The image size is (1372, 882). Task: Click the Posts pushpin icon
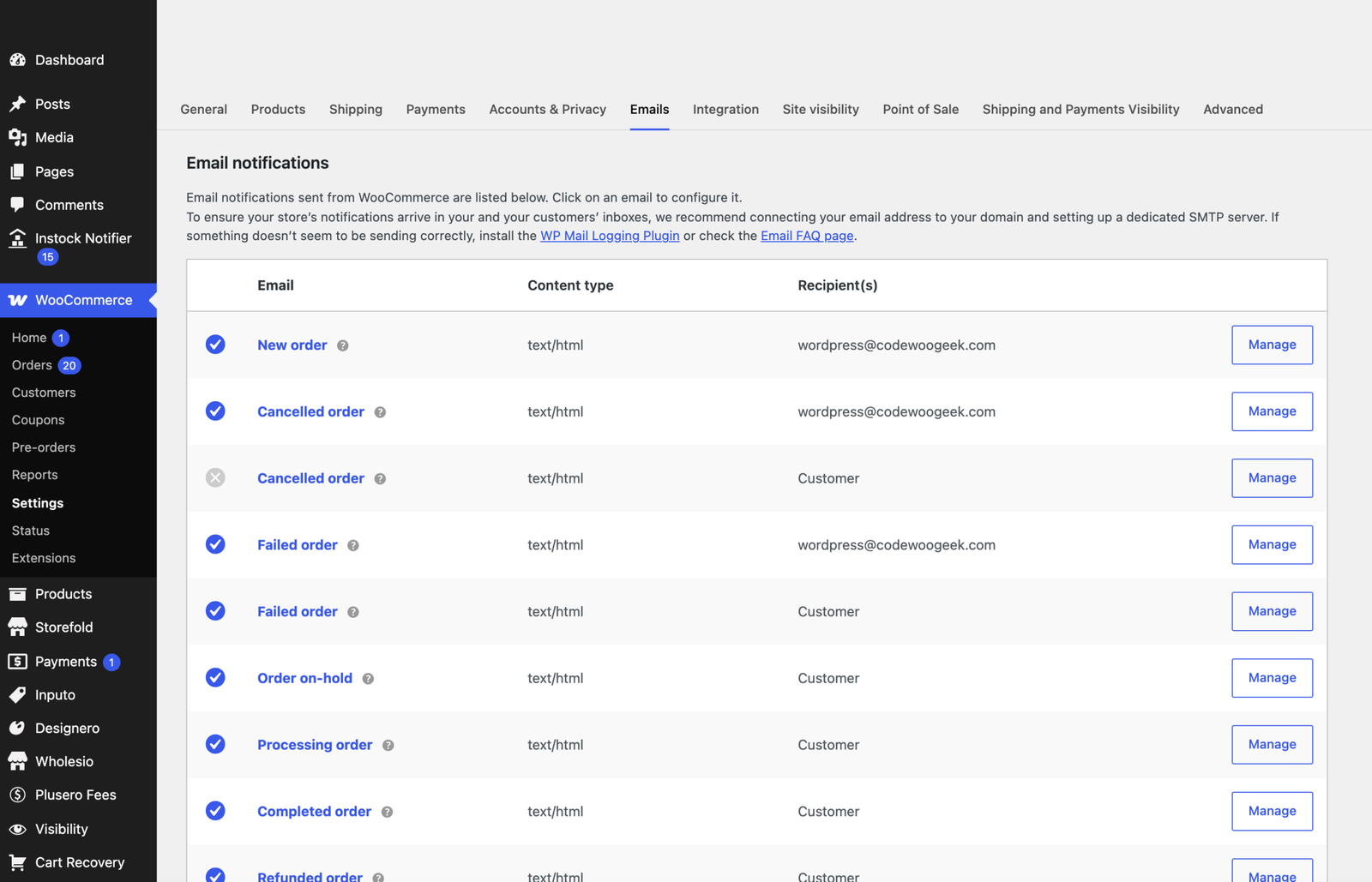[x=17, y=104]
